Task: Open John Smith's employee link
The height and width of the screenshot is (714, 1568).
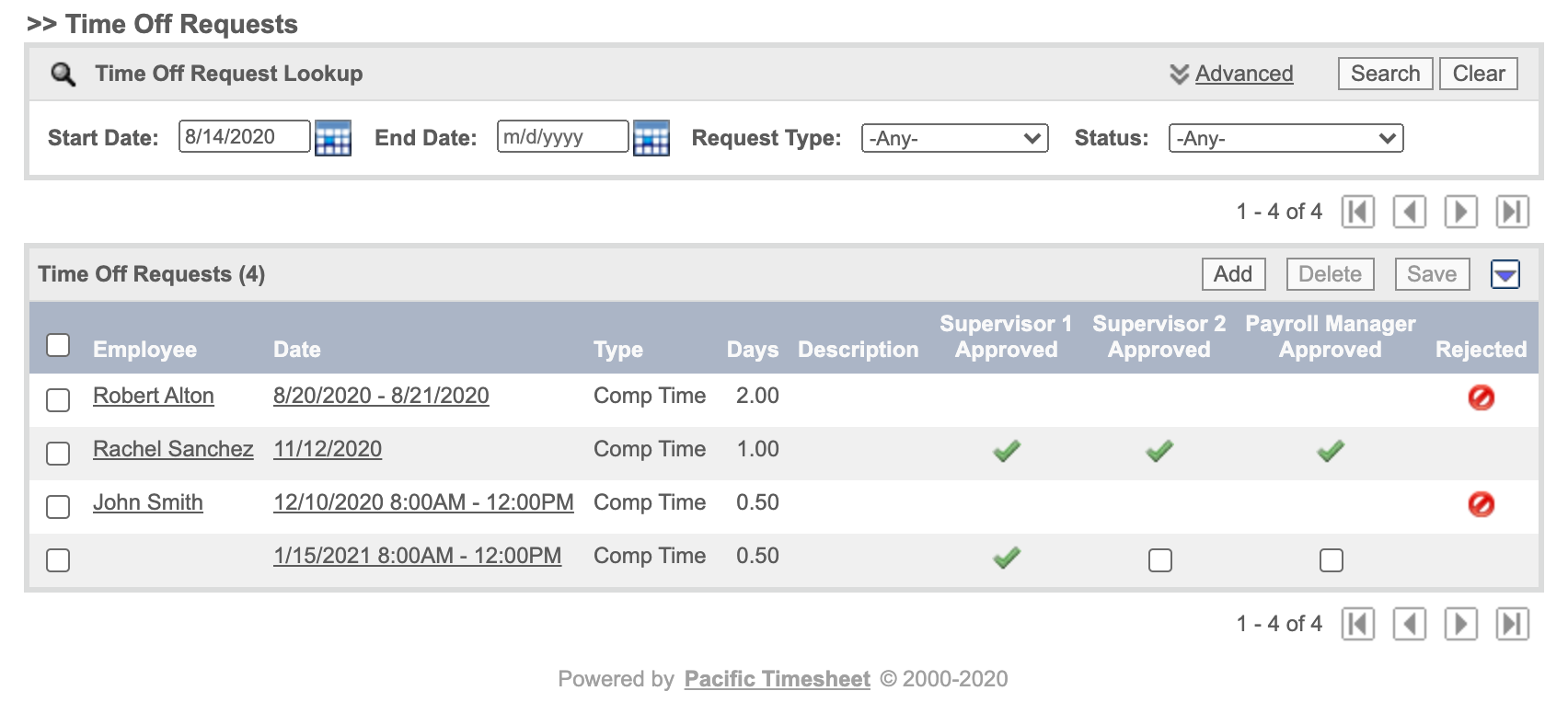Action: tap(148, 502)
